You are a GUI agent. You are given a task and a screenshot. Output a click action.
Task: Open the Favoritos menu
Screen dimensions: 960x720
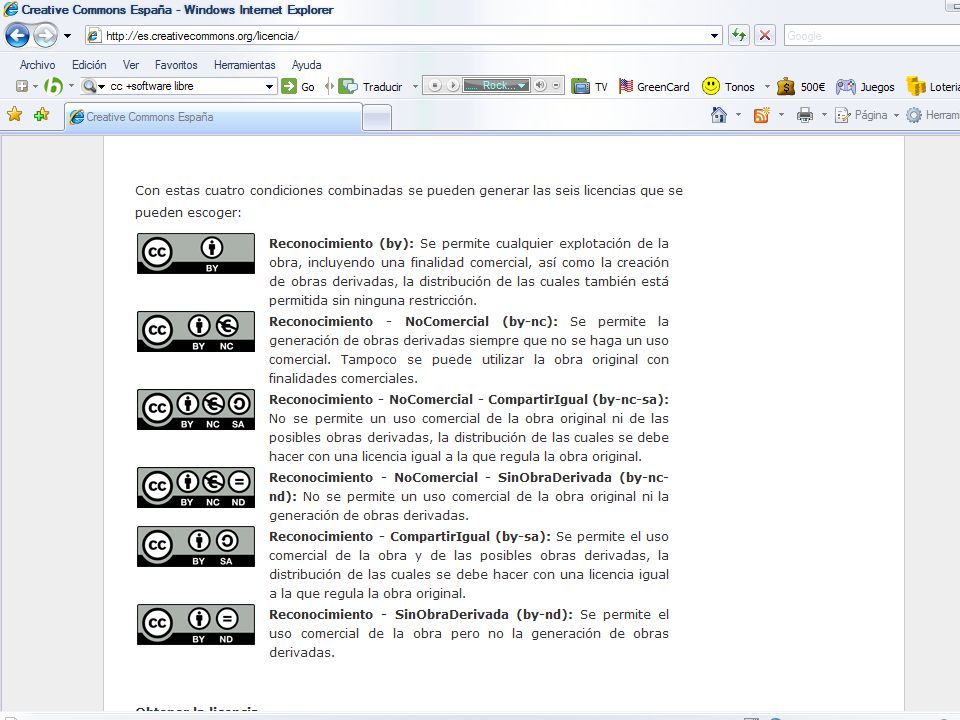pyautogui.click(x=176, y=64)
